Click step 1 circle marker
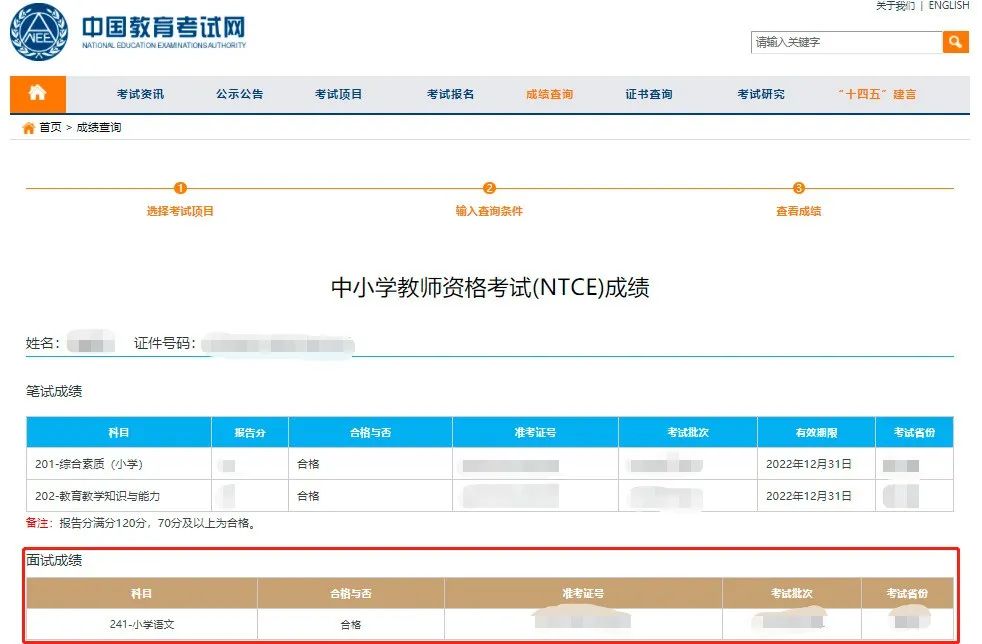 coord(180,188)
